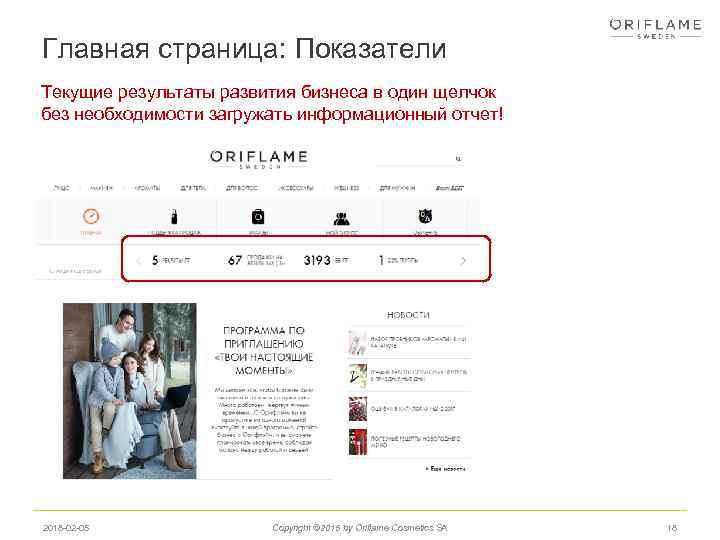Click the faint label left of indicators bar
The height and width of the screenshot is (540, 720).
[75, 270]
